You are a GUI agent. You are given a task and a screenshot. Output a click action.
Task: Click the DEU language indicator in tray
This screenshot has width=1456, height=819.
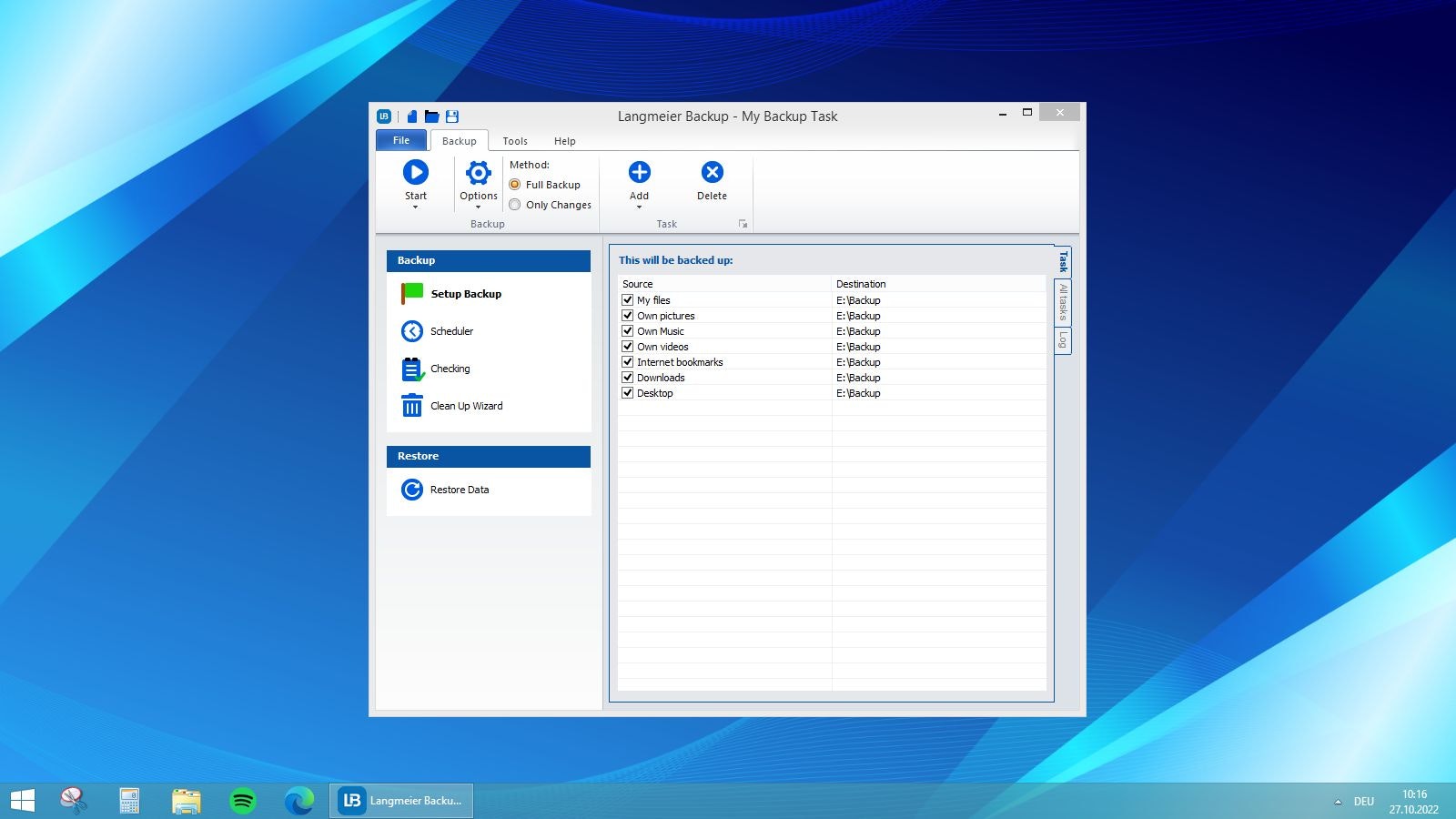1363,802
